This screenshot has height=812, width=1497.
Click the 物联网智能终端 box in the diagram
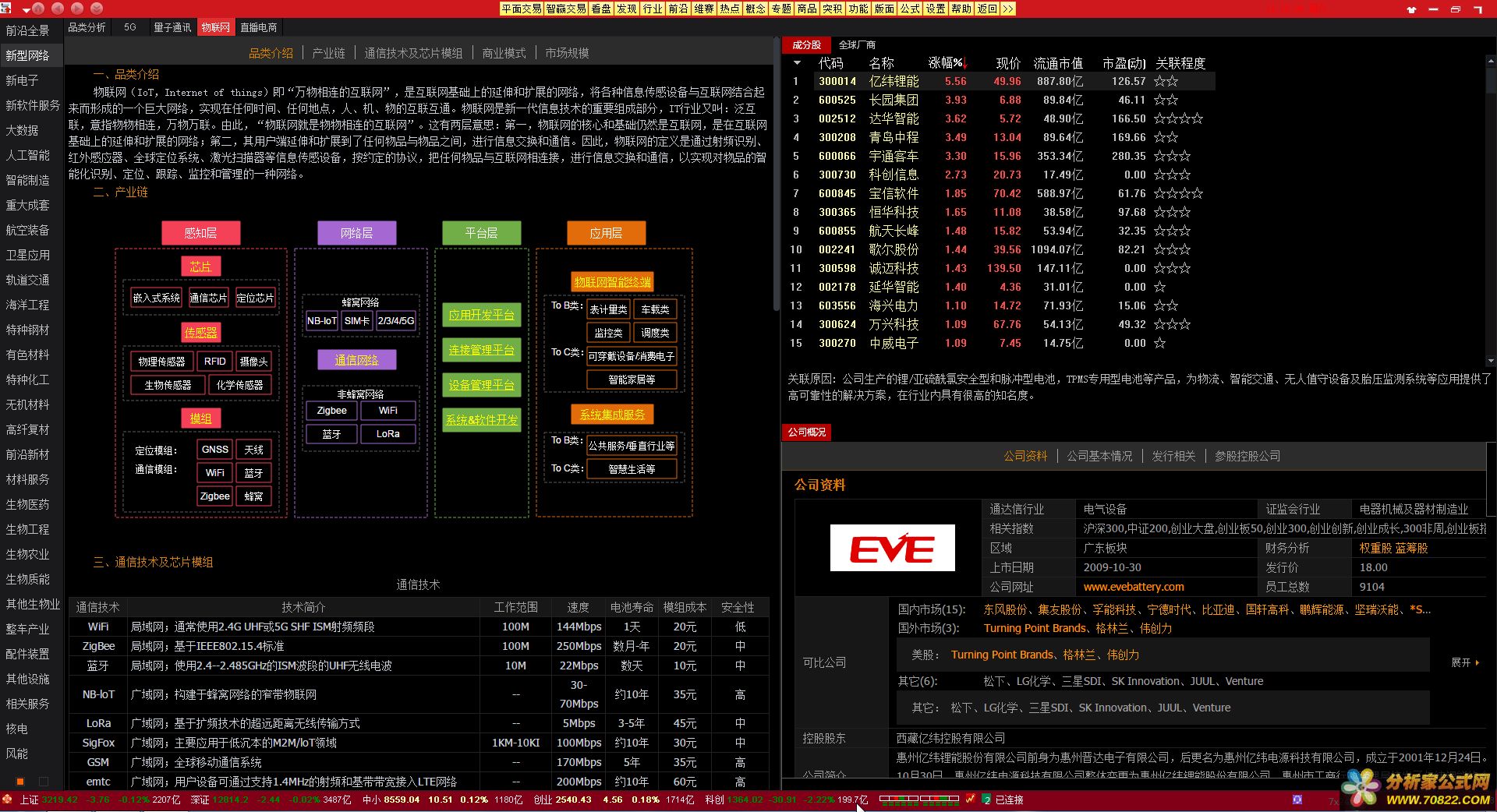pyautogui.click(x=612, y=282)
